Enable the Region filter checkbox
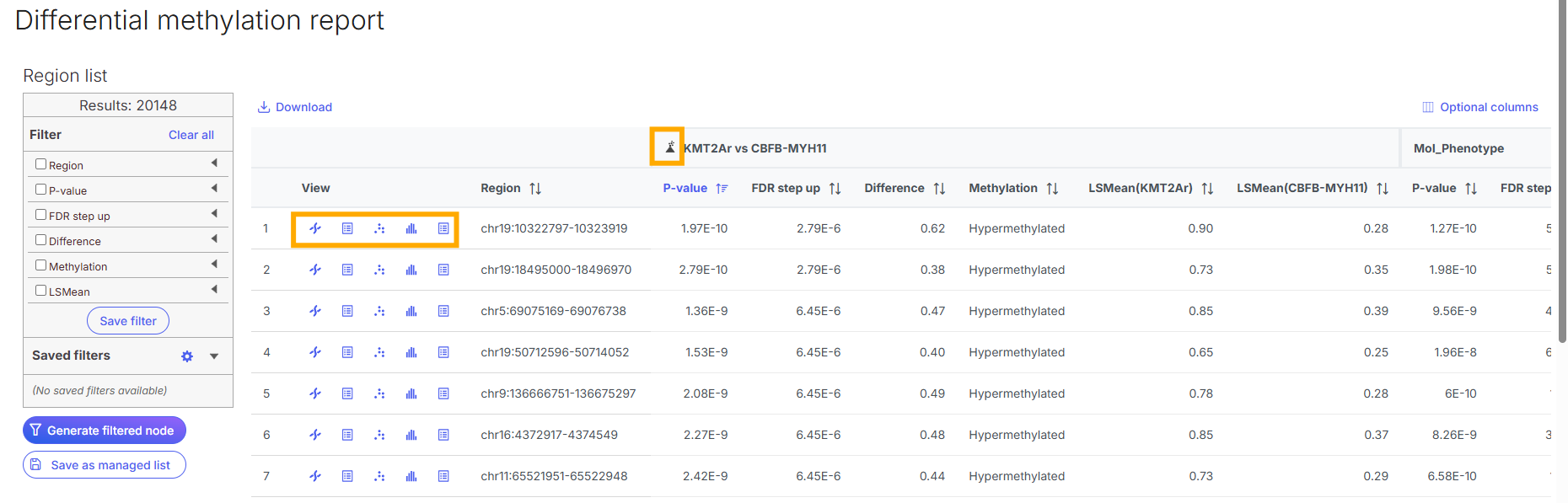1568x503 pixels. click(40, 164)
